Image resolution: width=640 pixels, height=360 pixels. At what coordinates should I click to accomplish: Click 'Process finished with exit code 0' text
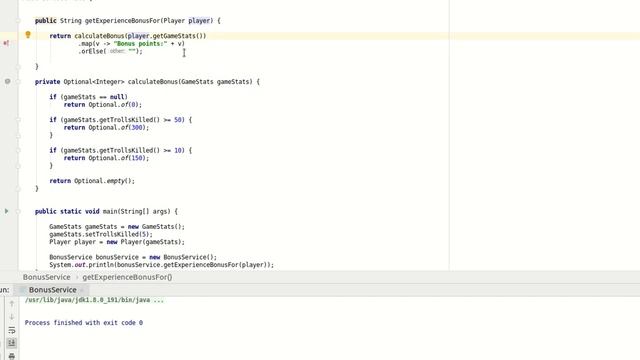point(84,322)
